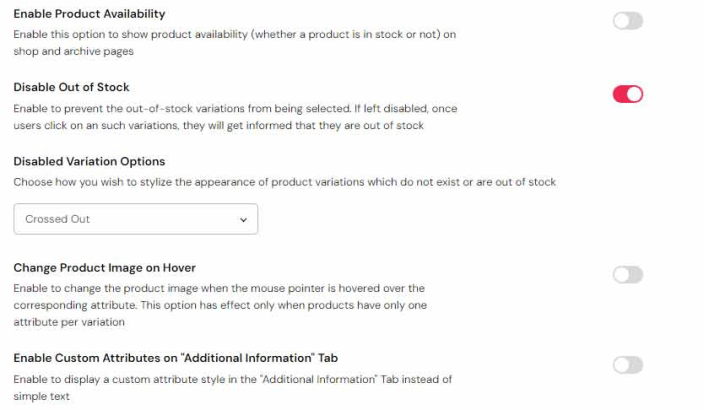Click the text 'Choose how you wish to stylize'
The image size is (704, 410).
click(x=284, y=181)
